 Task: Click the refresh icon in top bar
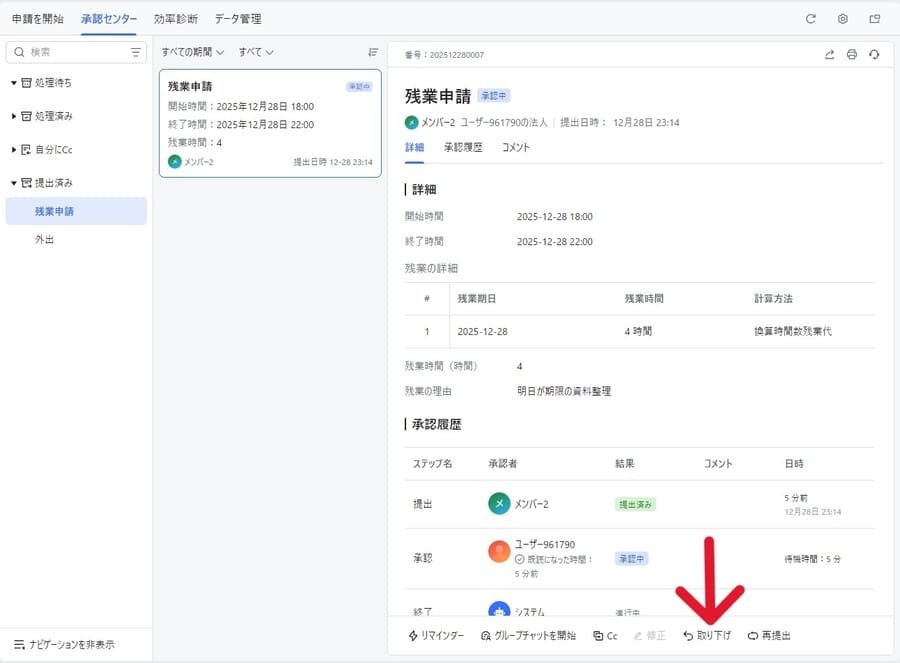(811, 19)
